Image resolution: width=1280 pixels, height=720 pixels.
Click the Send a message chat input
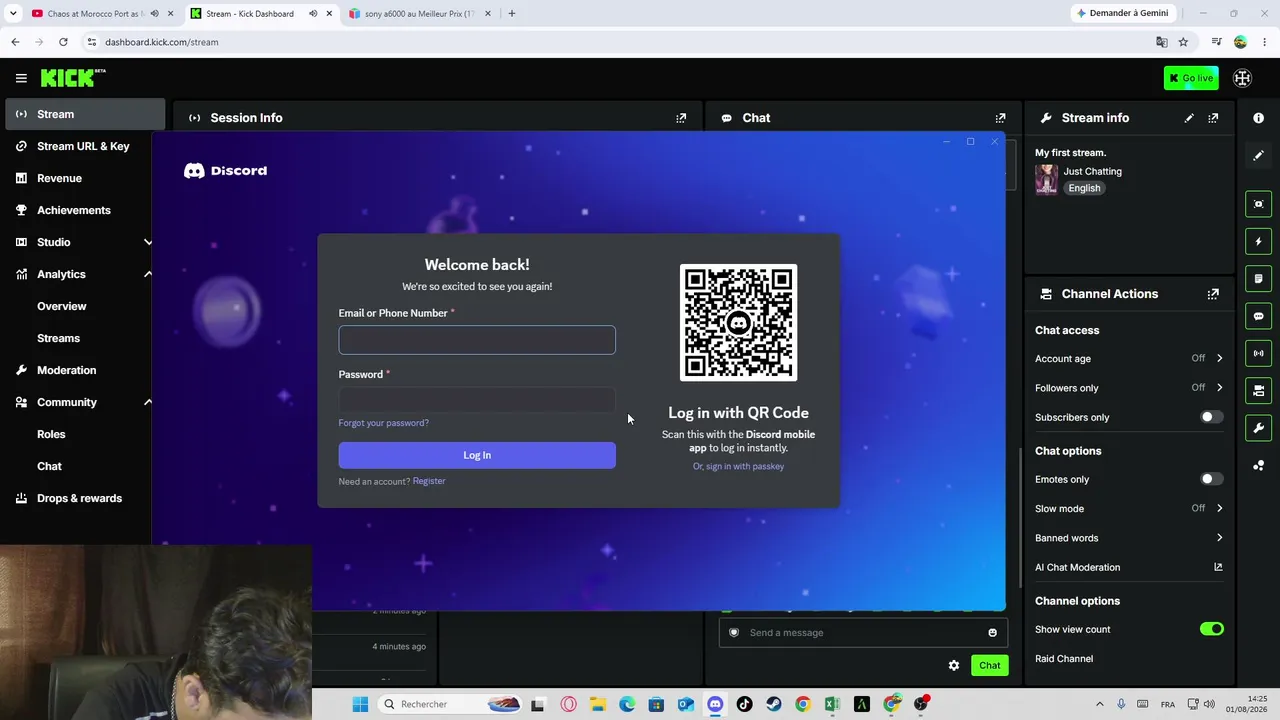(863, 632)
